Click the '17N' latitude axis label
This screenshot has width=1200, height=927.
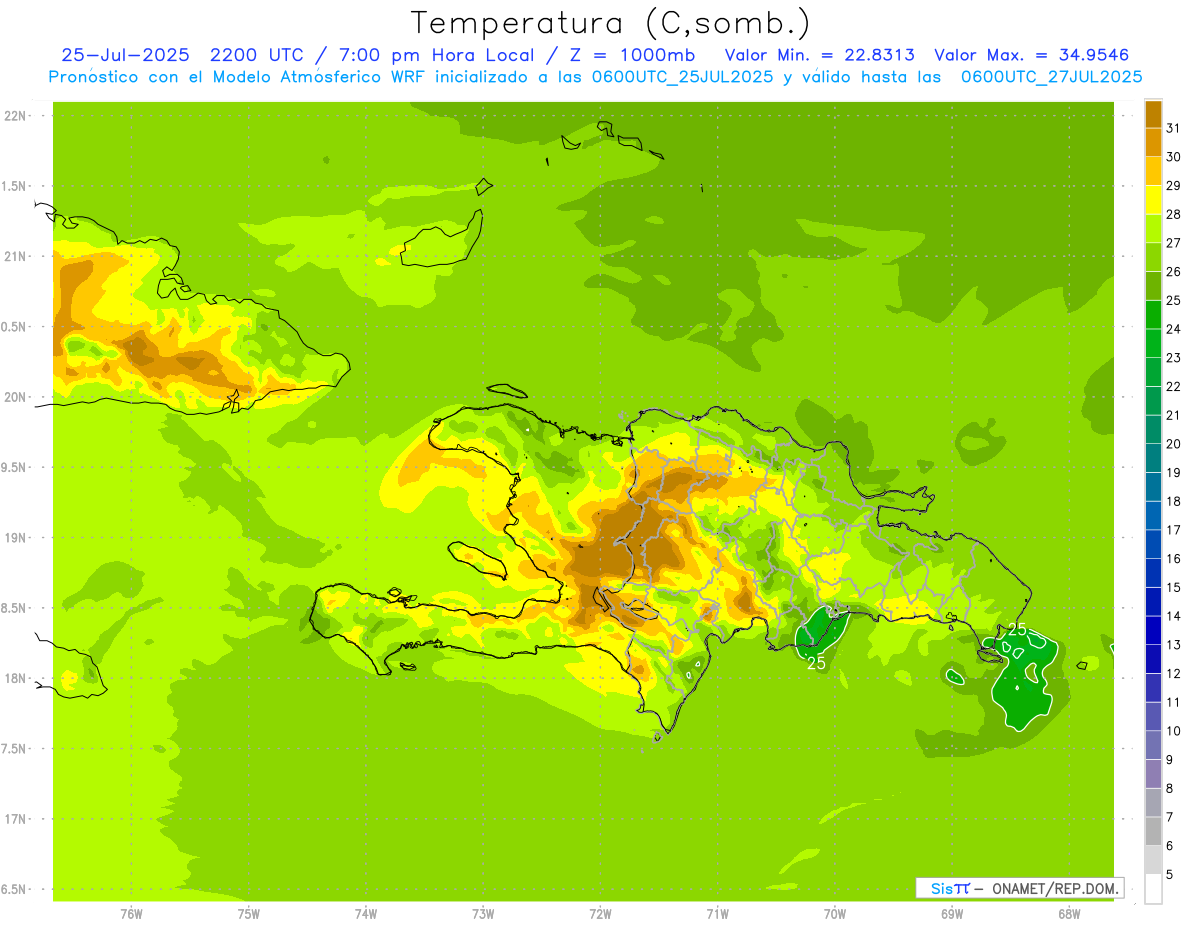point(14,820)
